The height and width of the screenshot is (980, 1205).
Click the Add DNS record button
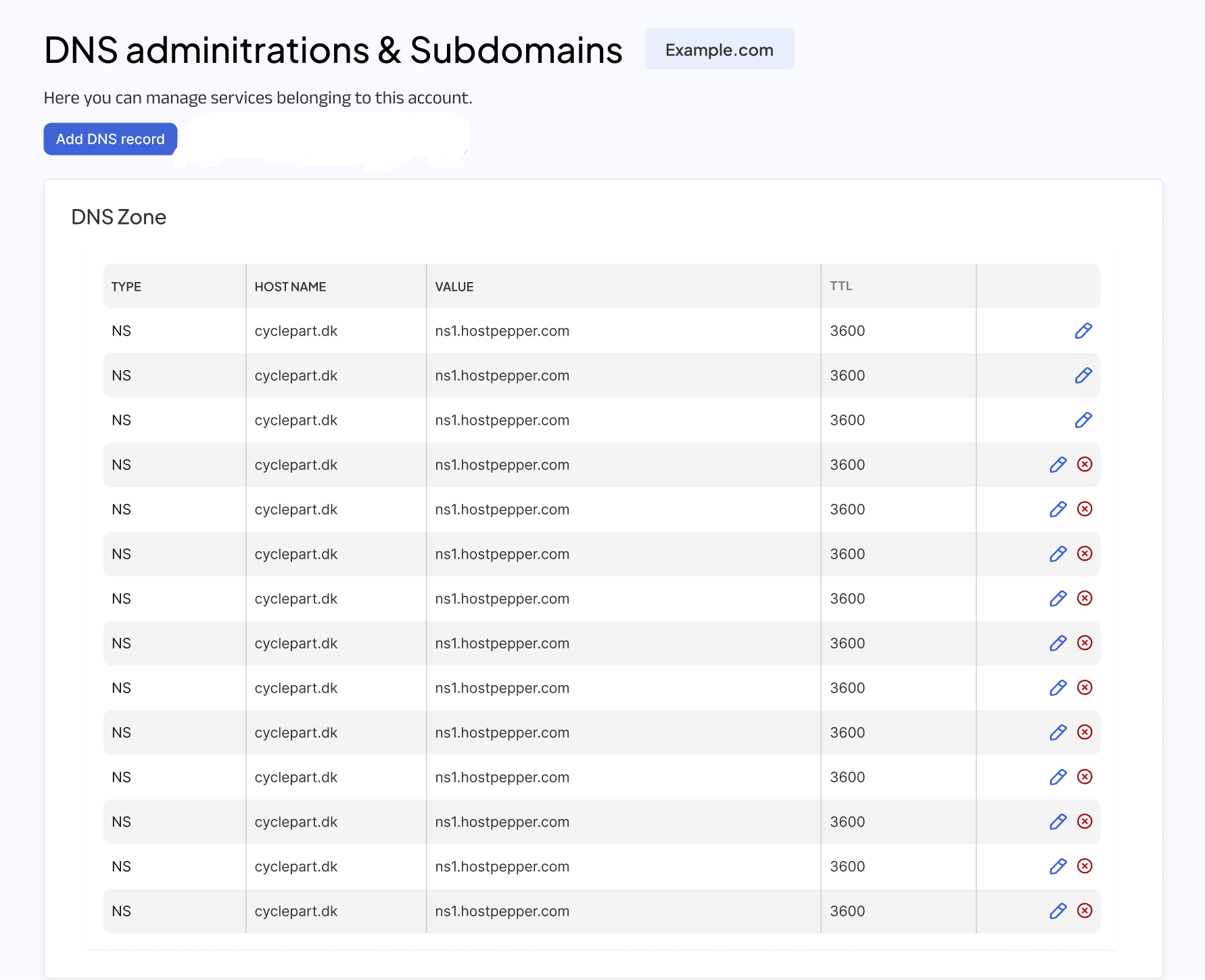(110, 139)
